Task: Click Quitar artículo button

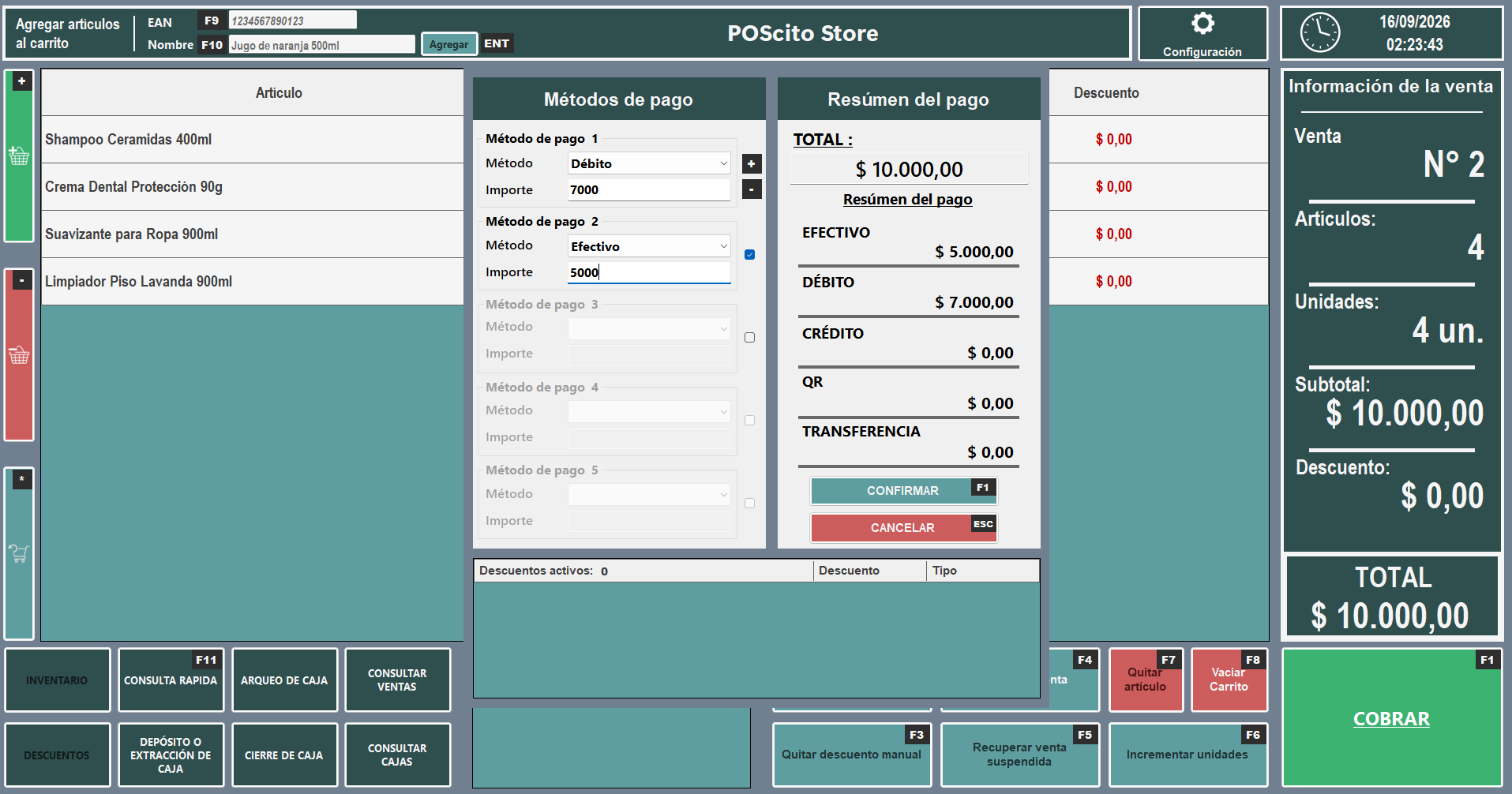Action: point(1146,680)
